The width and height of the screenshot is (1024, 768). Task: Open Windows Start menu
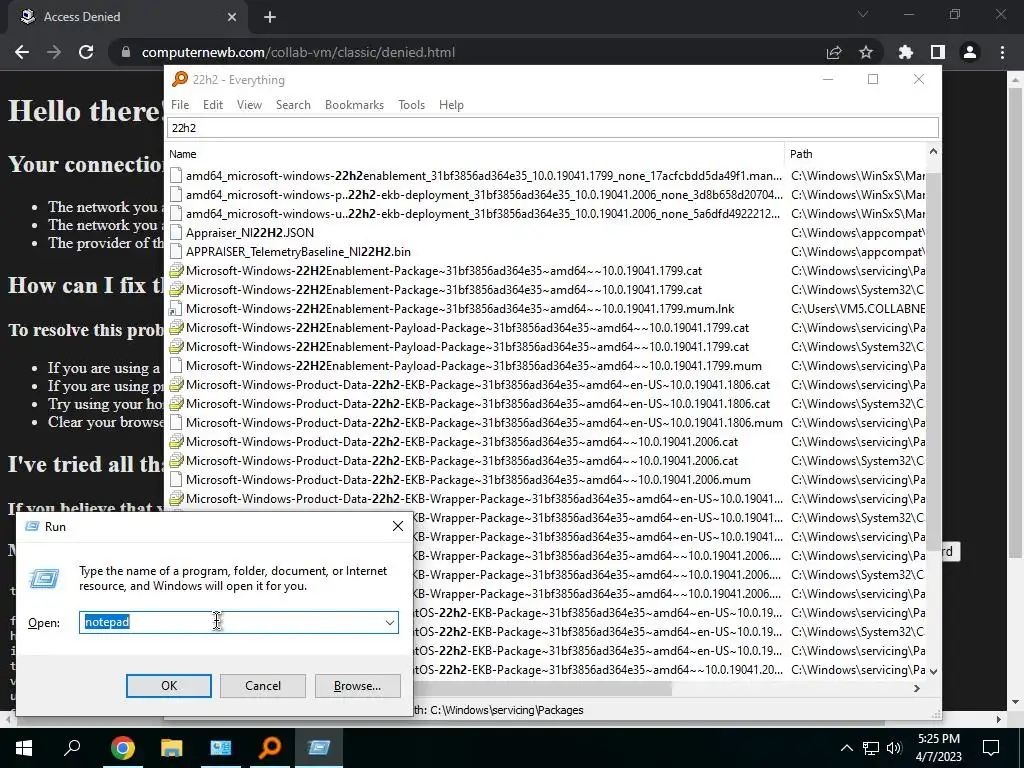tap(24, 747)
